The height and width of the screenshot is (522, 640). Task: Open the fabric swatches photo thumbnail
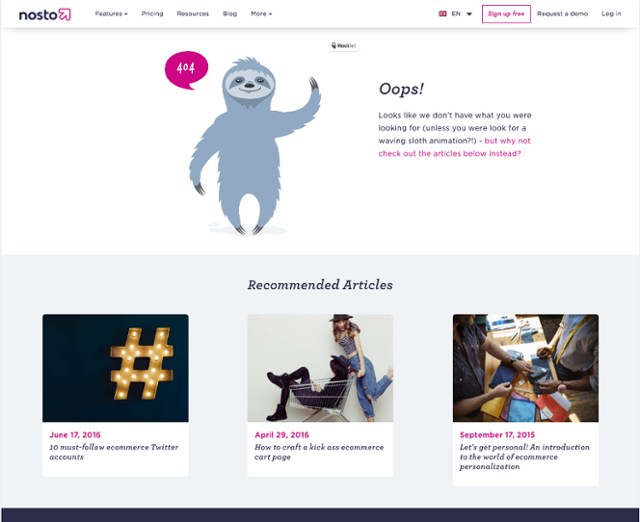pos(526,368)
